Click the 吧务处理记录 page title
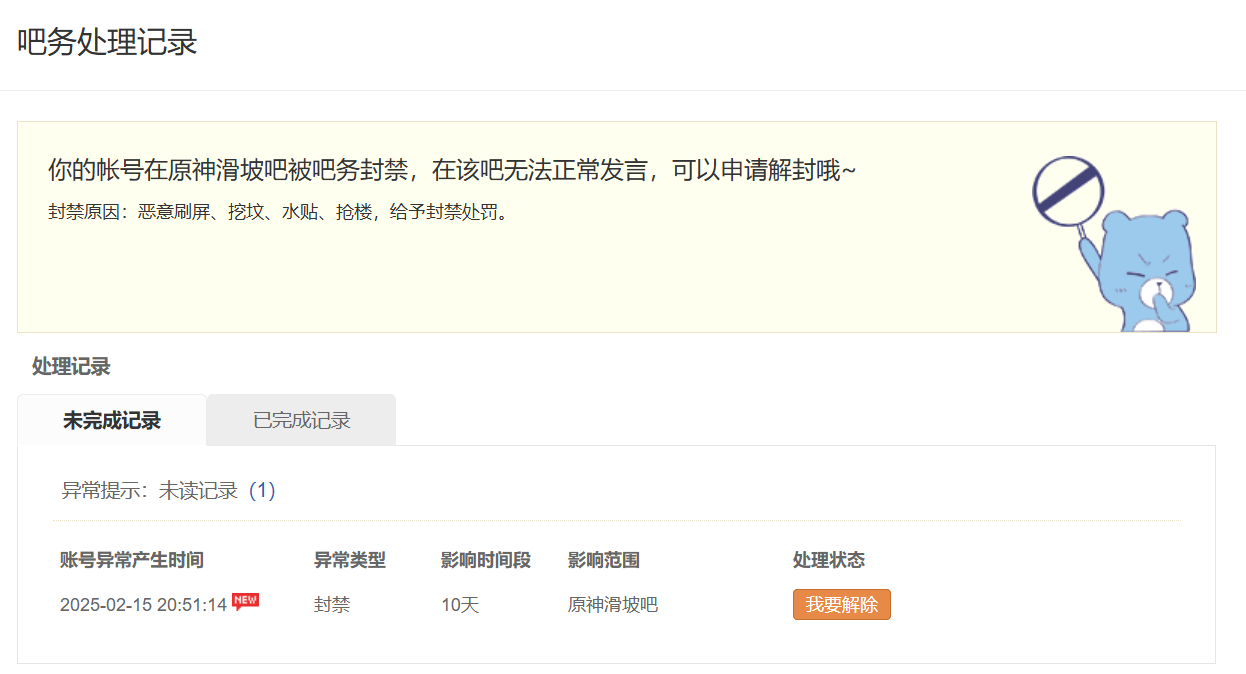The width and height of the screenshot is (1246, 674). pos(107,43)
